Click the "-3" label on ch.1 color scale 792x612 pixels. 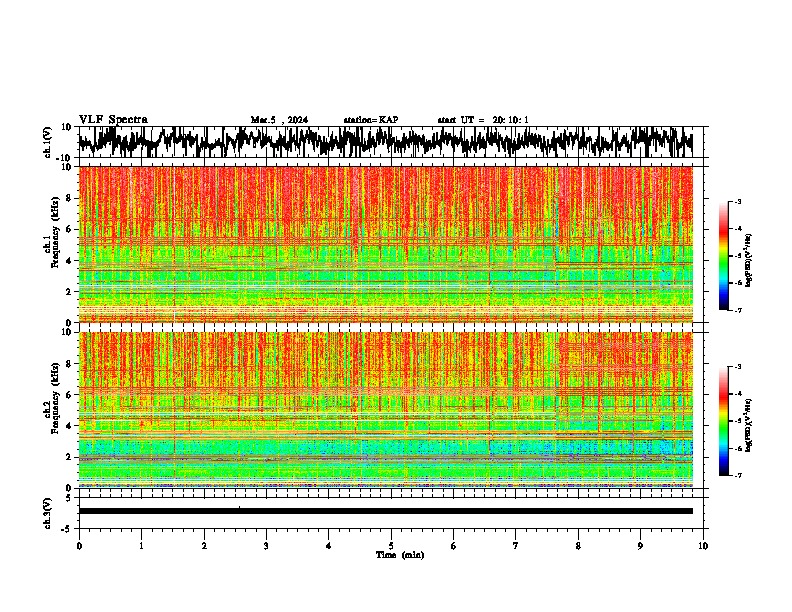(738, 201)
